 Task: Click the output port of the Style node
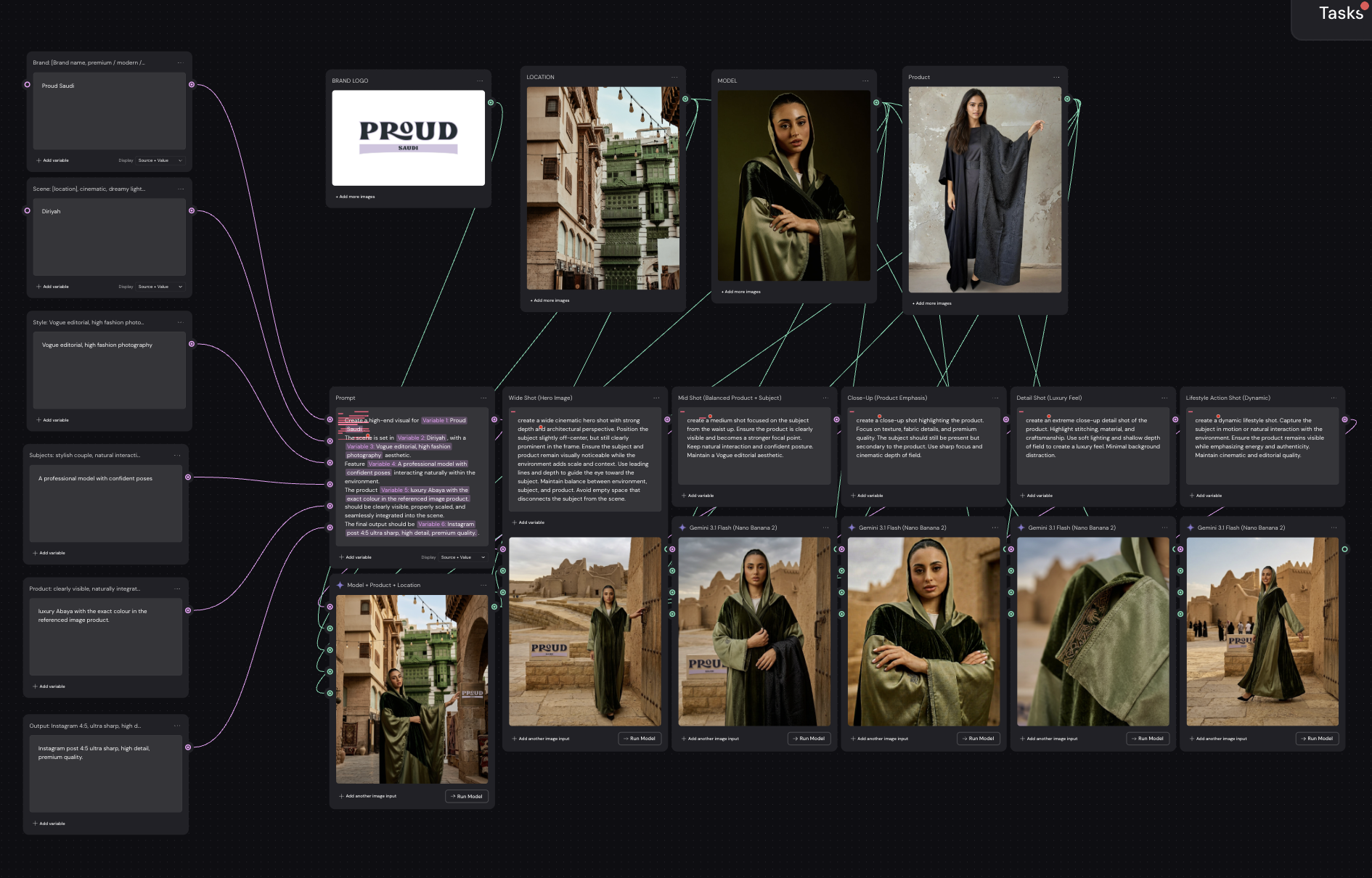pos(192,344)
